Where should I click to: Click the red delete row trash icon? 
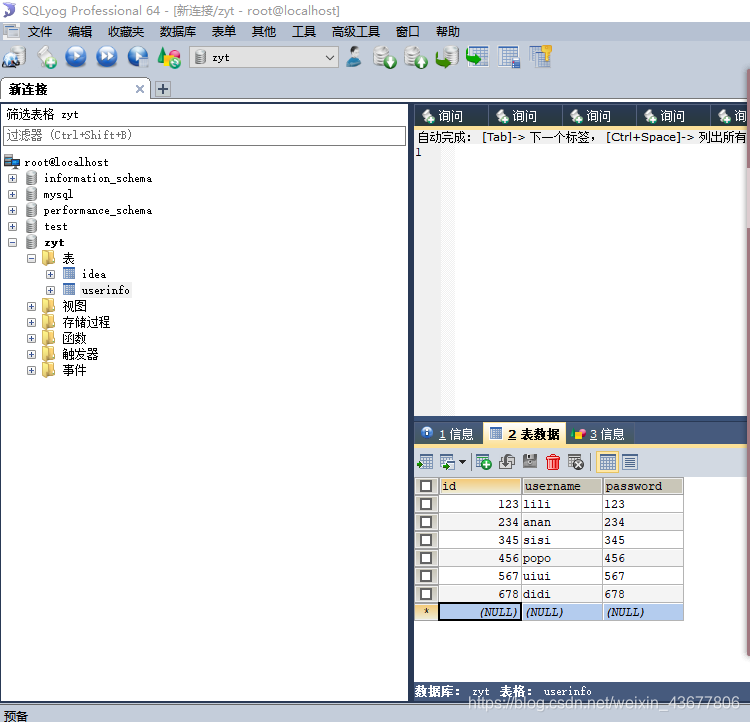[x=553, y=462]
